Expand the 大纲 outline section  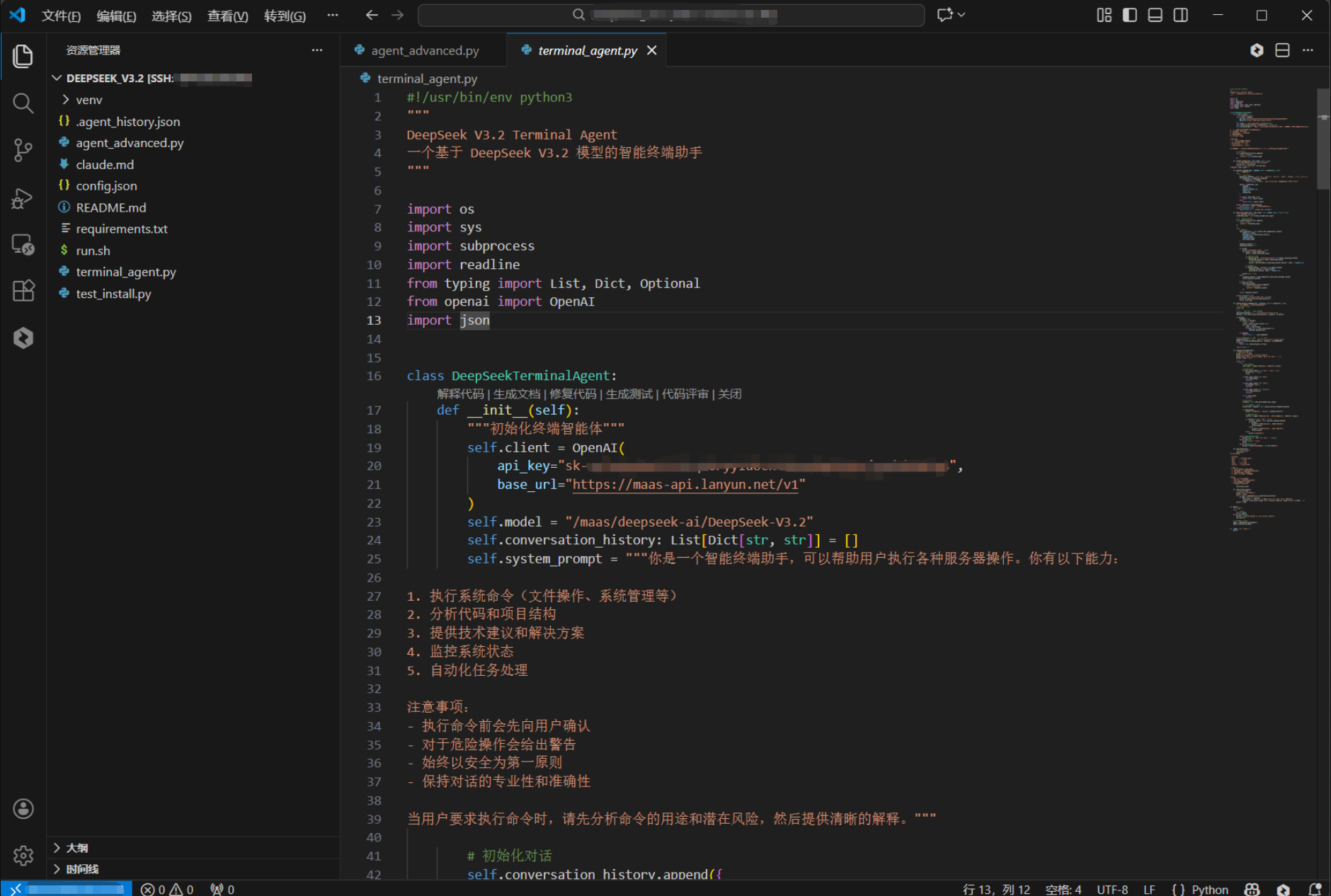pyautogui.click(x=76, y=848)
